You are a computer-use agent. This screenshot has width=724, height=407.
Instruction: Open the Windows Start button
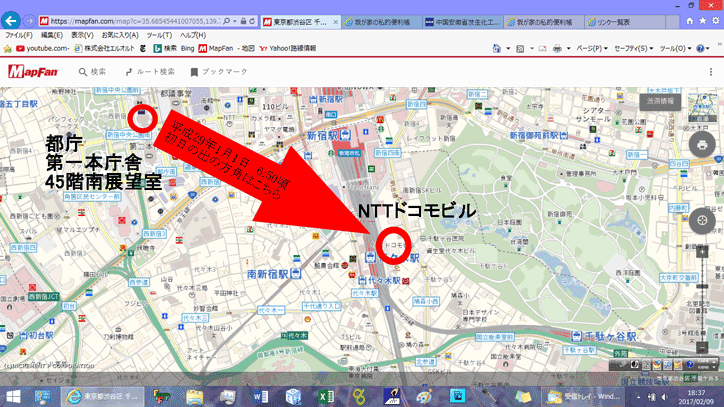pos(13,397)
